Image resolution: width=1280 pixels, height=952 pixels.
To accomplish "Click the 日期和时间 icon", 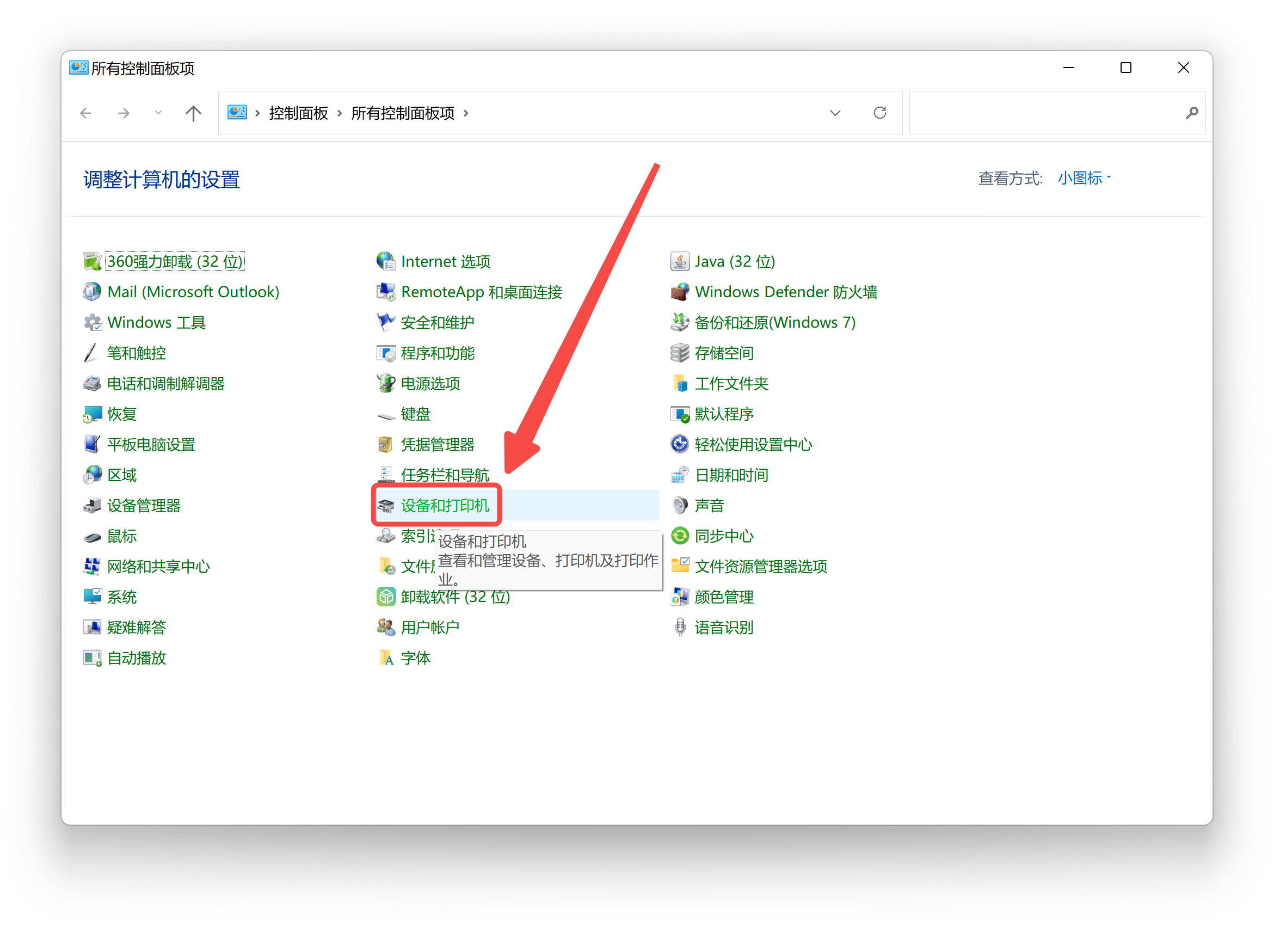I will (x=680, y=475).
